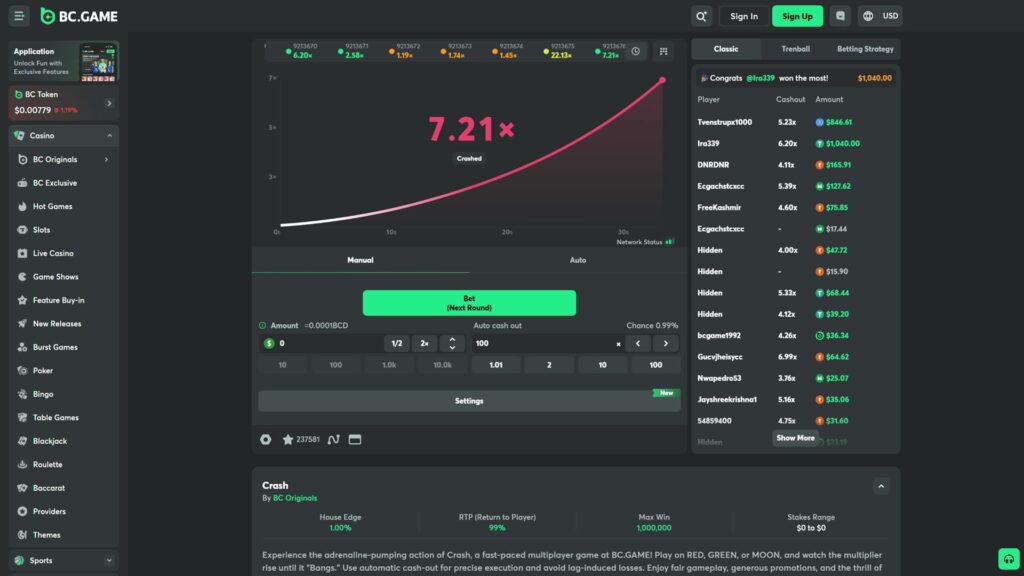Click the Bingo sidebar icon
Viewport: 1024px width, 576px height.
(x=22, y=394)
